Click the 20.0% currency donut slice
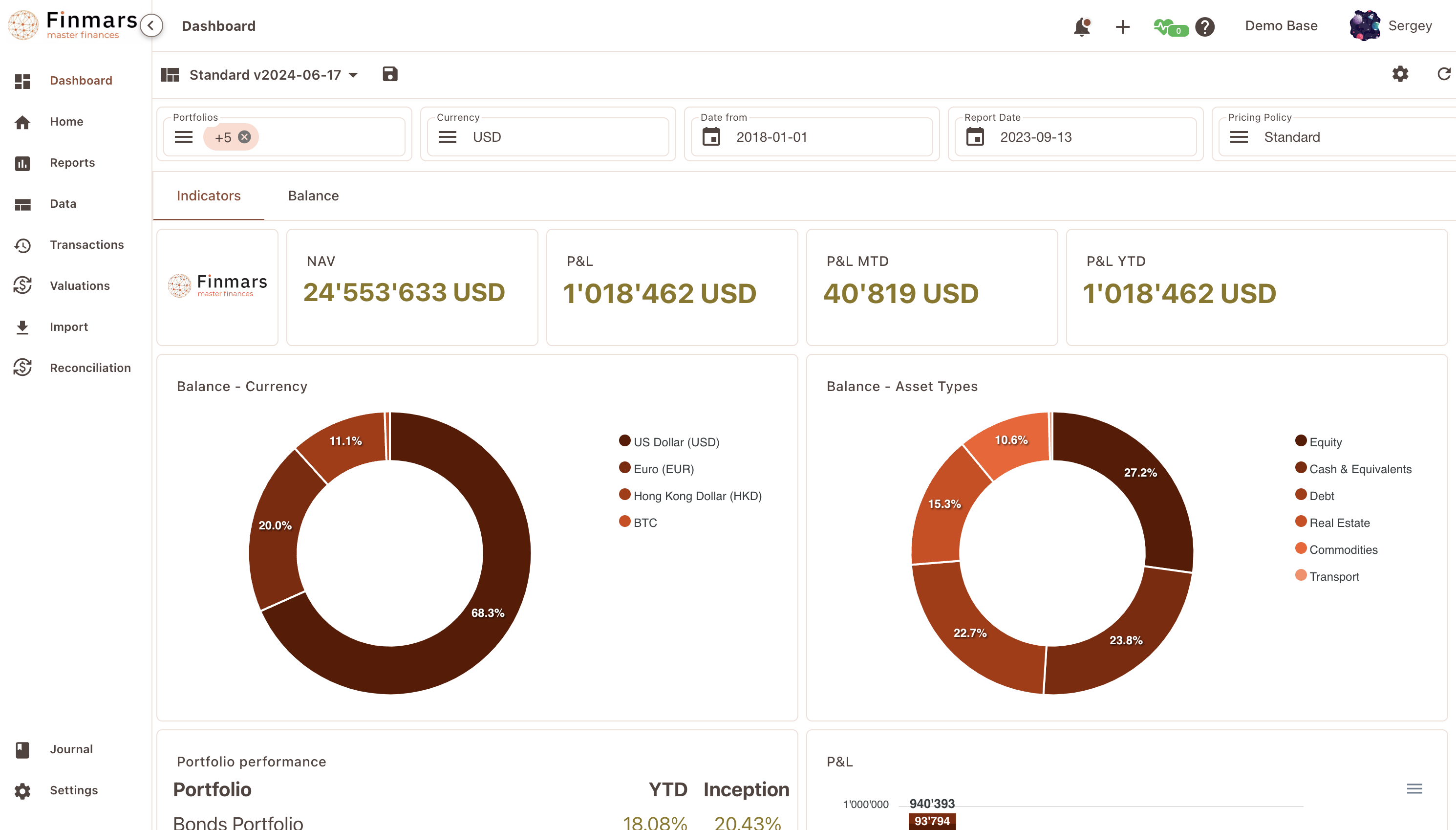The image size is (1456, 830). coord(275,525)
